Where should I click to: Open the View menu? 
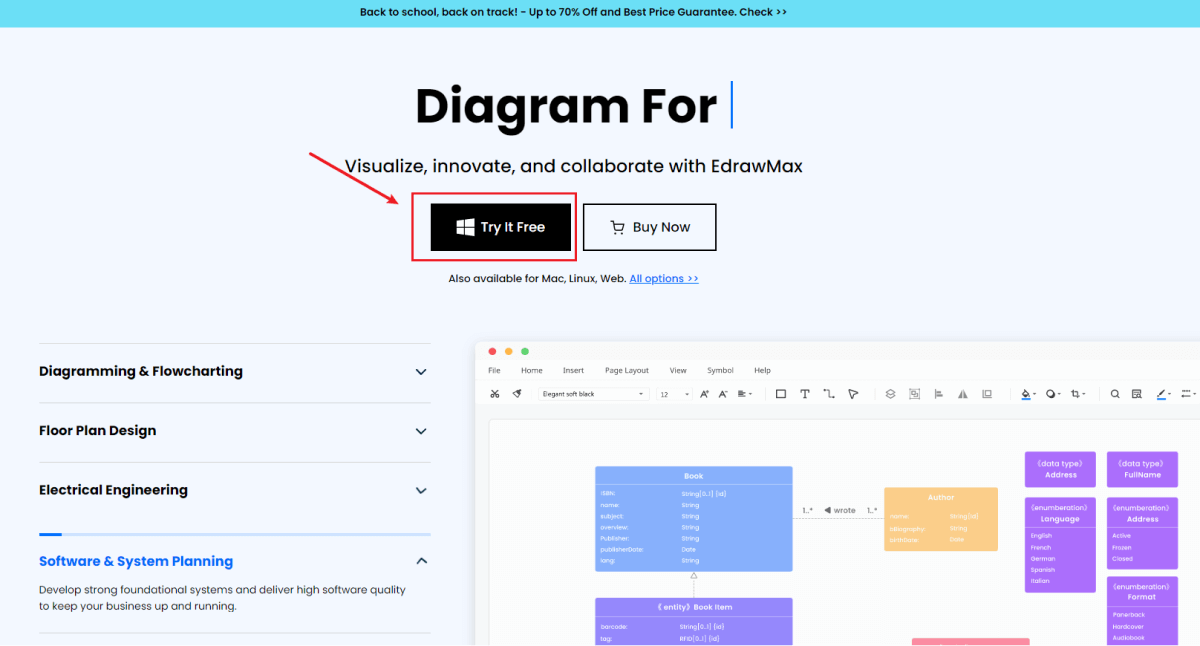678,370
